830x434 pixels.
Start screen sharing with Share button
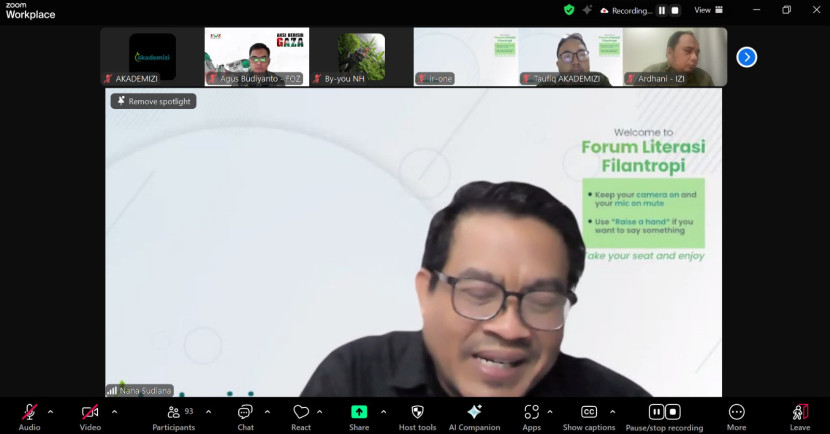359,412
